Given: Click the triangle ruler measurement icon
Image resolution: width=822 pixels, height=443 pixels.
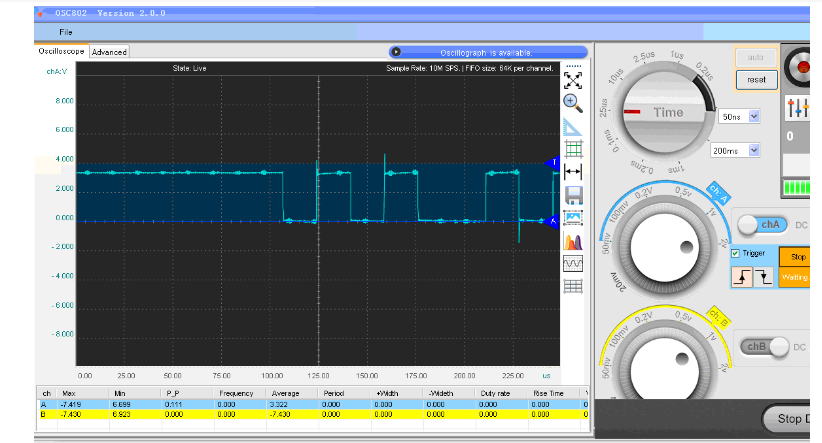Looking at the screenshot, I should tap(574, 126).
